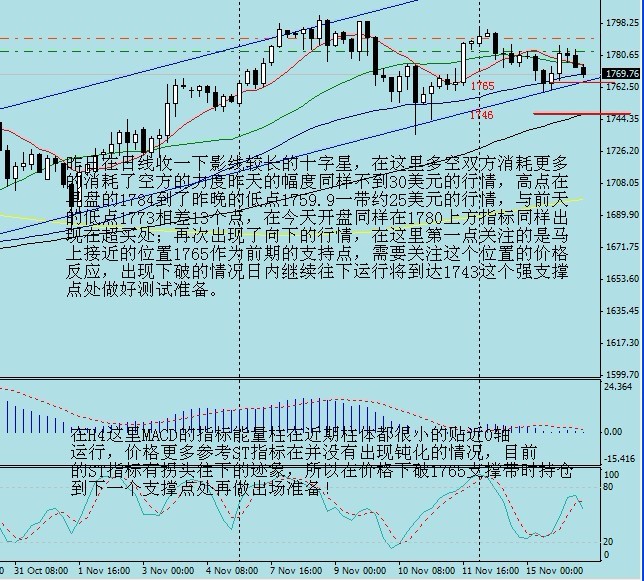Click the 1599.70 price axis label
Screen dimensions: 644x581
coord(622,374)
